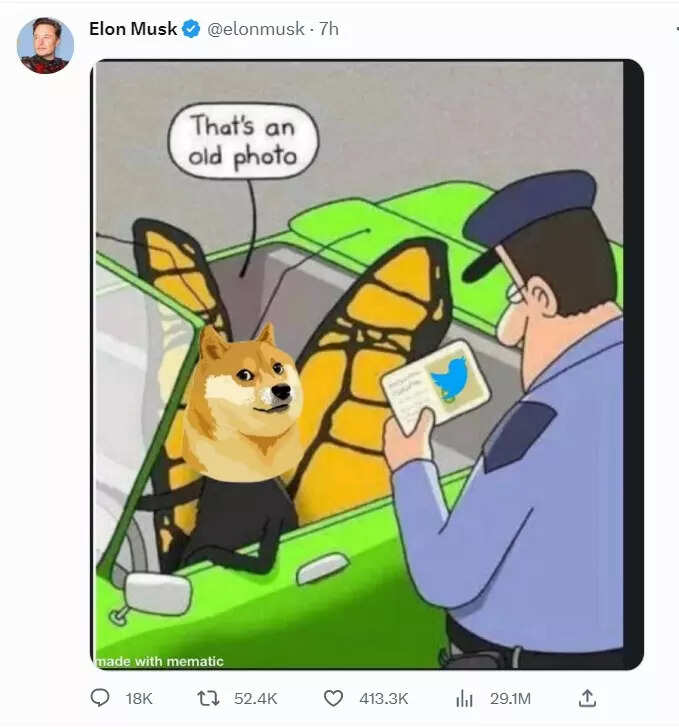
Task: Like the tweet with the heart icon
Action: coord(333,698)
